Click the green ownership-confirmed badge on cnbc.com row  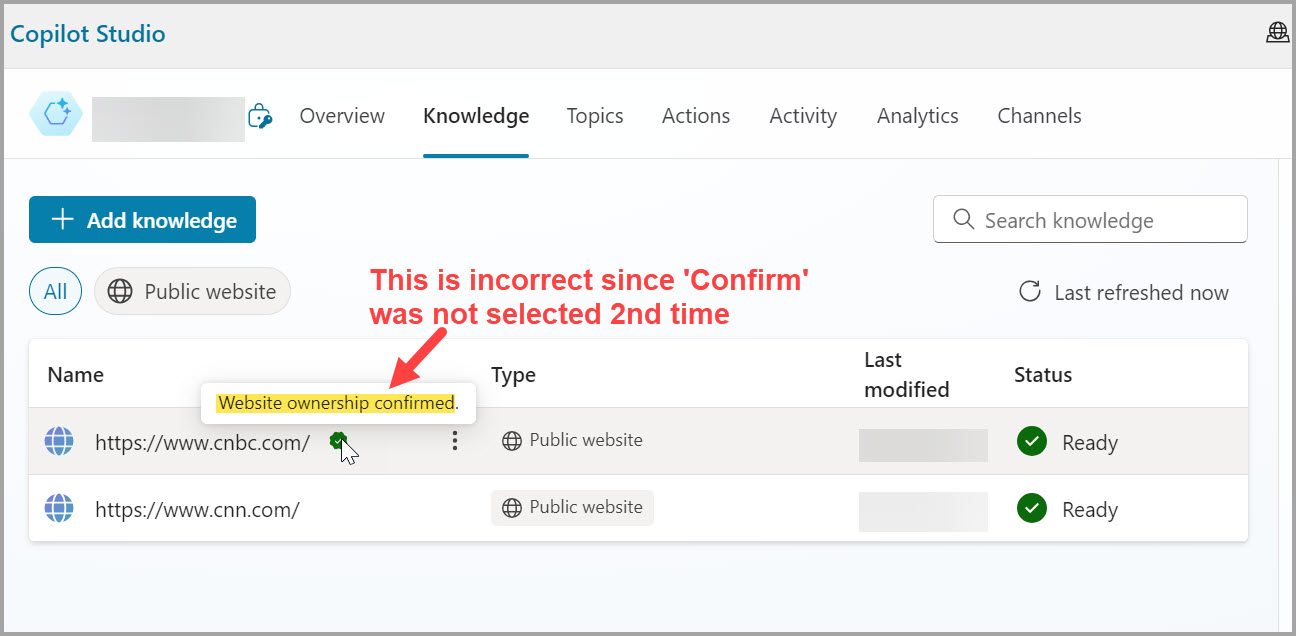(x=338, y=440)
